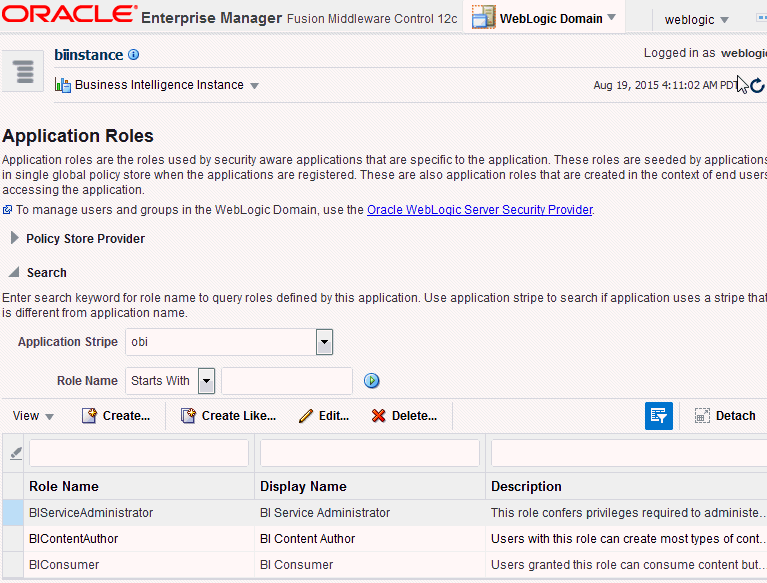Click the BIContentAuthor description cell

coord(627,538)
